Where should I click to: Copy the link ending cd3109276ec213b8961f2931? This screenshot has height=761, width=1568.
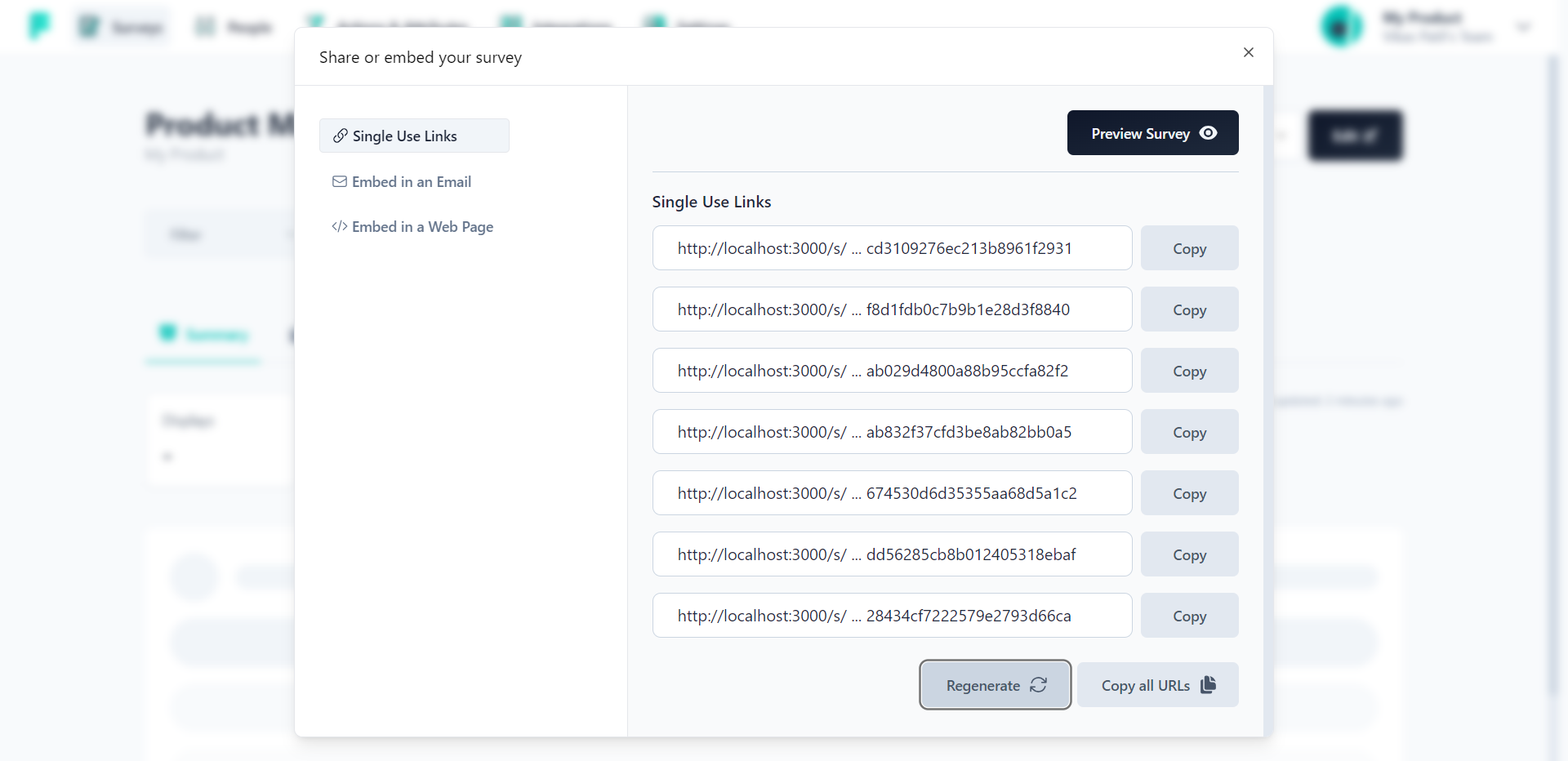tap(1189, 247)
